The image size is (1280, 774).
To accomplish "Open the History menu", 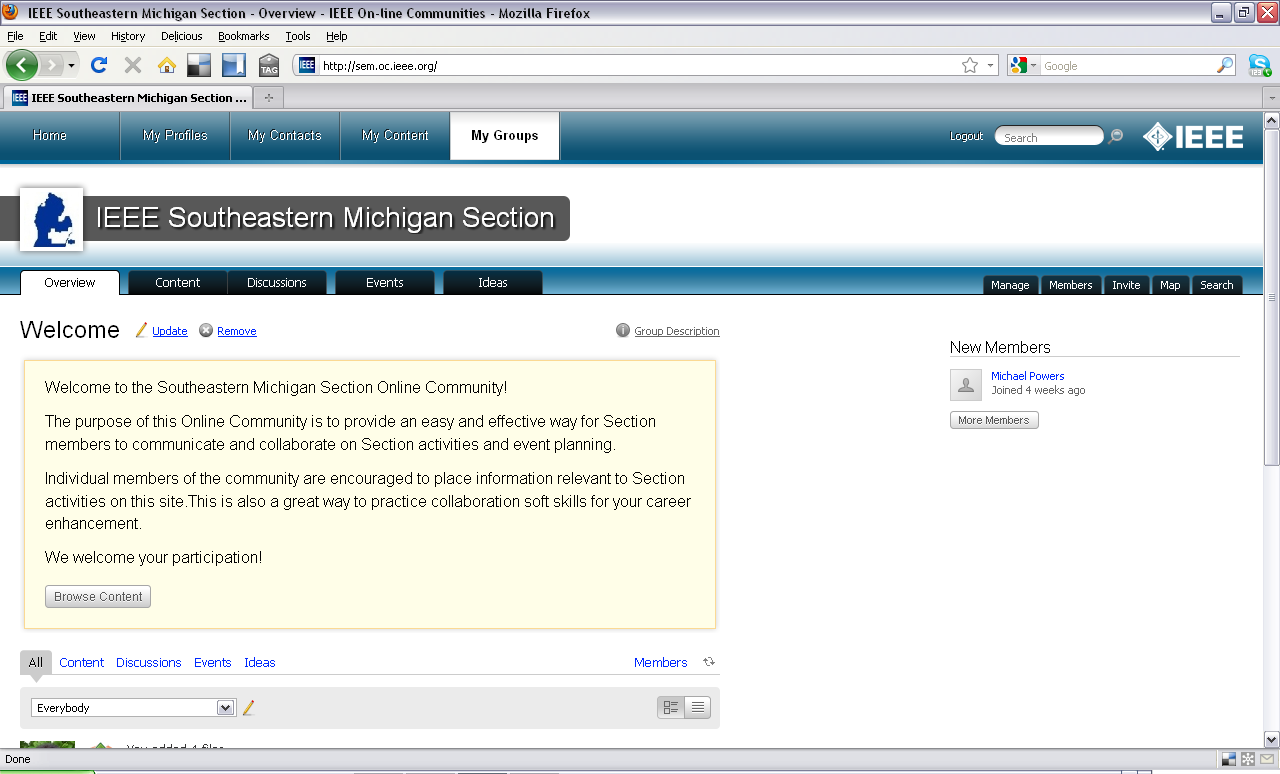I will [128, 36].
